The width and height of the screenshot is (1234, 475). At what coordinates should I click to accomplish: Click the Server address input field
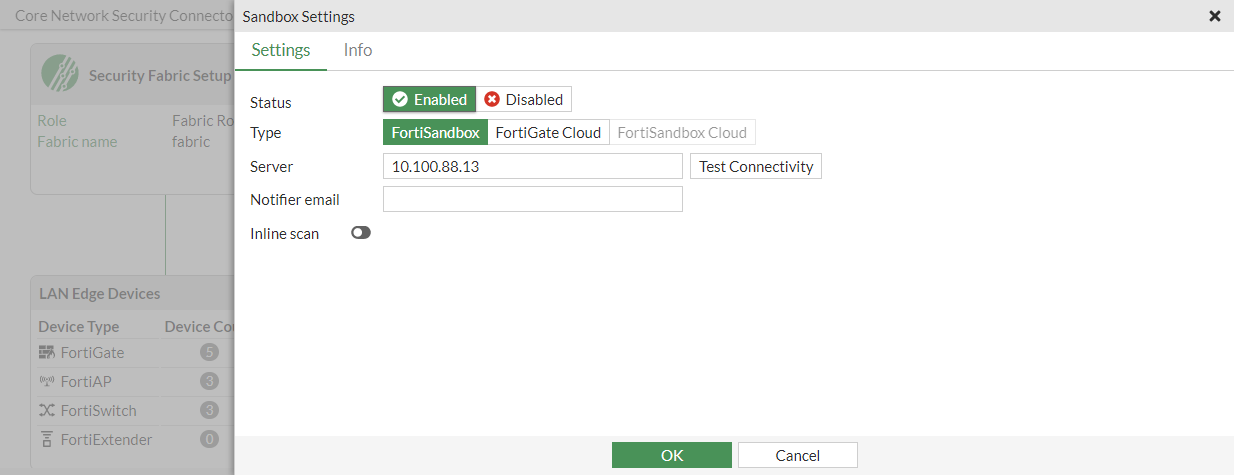[532, 166]
